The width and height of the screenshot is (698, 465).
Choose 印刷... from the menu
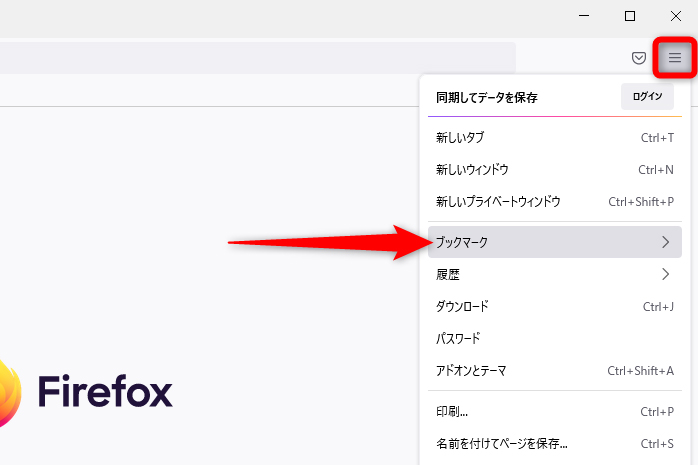(555, 412)
